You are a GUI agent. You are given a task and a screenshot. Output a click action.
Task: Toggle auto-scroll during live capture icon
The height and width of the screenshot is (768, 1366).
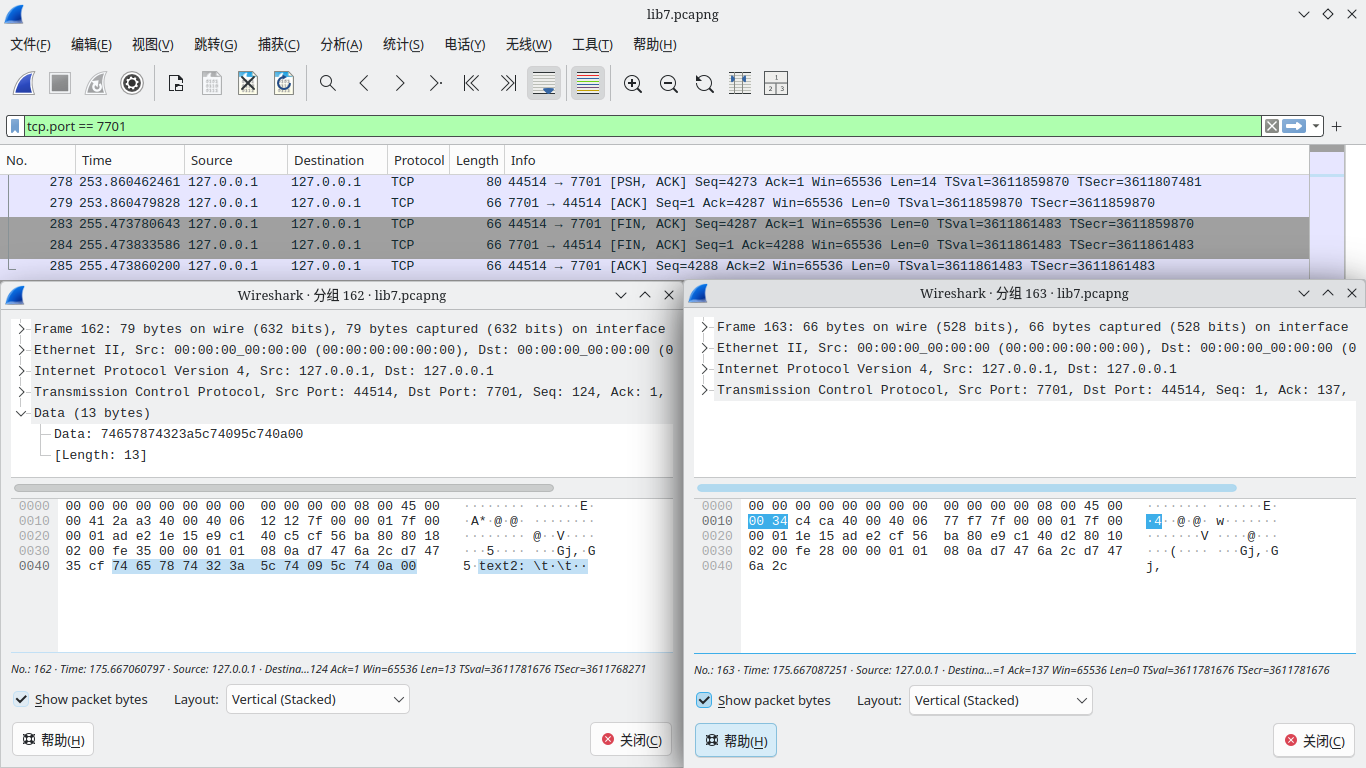tap(544, 84)
